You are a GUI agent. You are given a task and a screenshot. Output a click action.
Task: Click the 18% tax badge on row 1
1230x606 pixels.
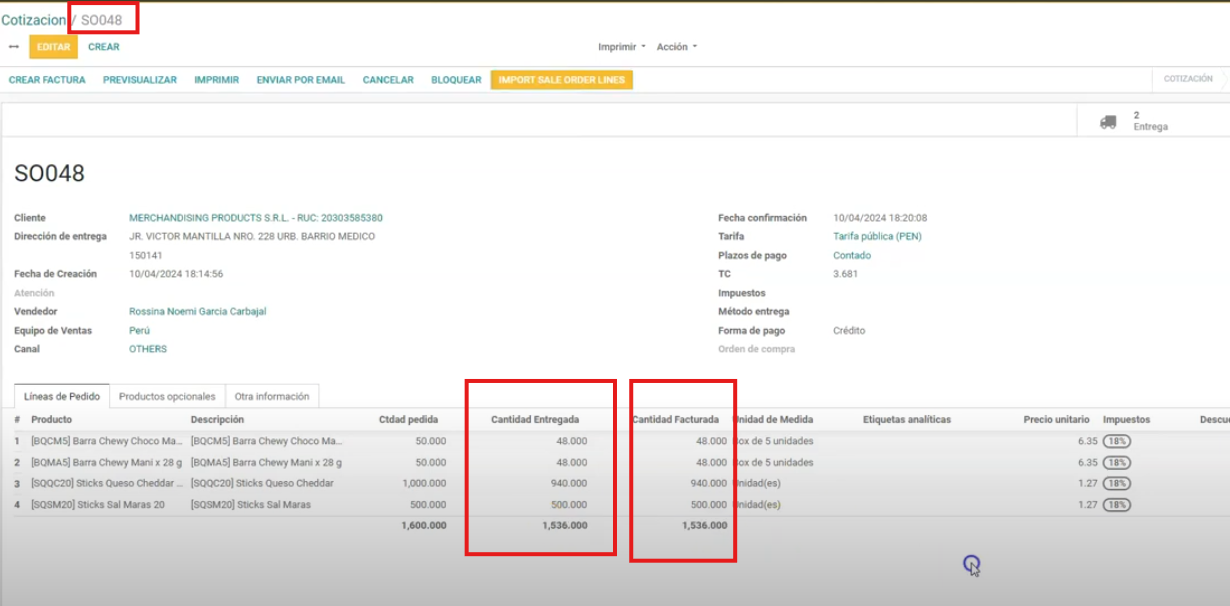click(x=1116, y=441)
